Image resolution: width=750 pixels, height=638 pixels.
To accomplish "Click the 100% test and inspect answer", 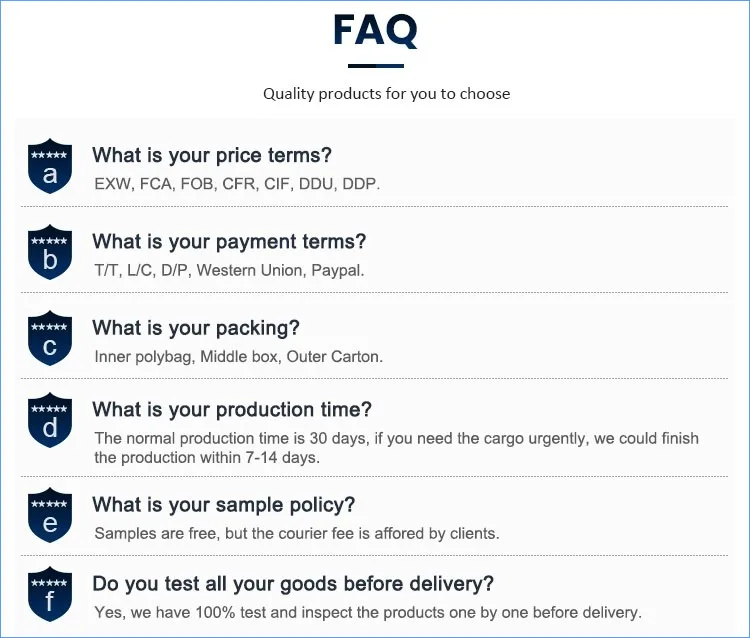I will tap(368, 612).
